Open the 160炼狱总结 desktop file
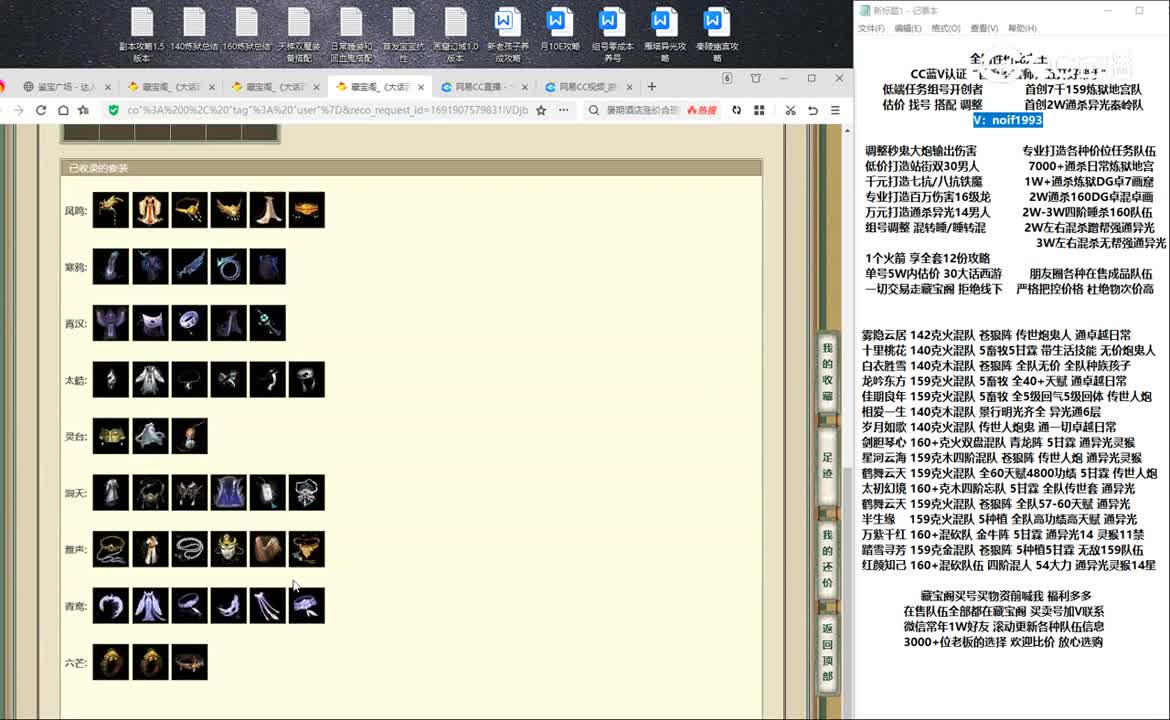Image resolution: width=1170 pixels, height=720 pixels. 246,30
